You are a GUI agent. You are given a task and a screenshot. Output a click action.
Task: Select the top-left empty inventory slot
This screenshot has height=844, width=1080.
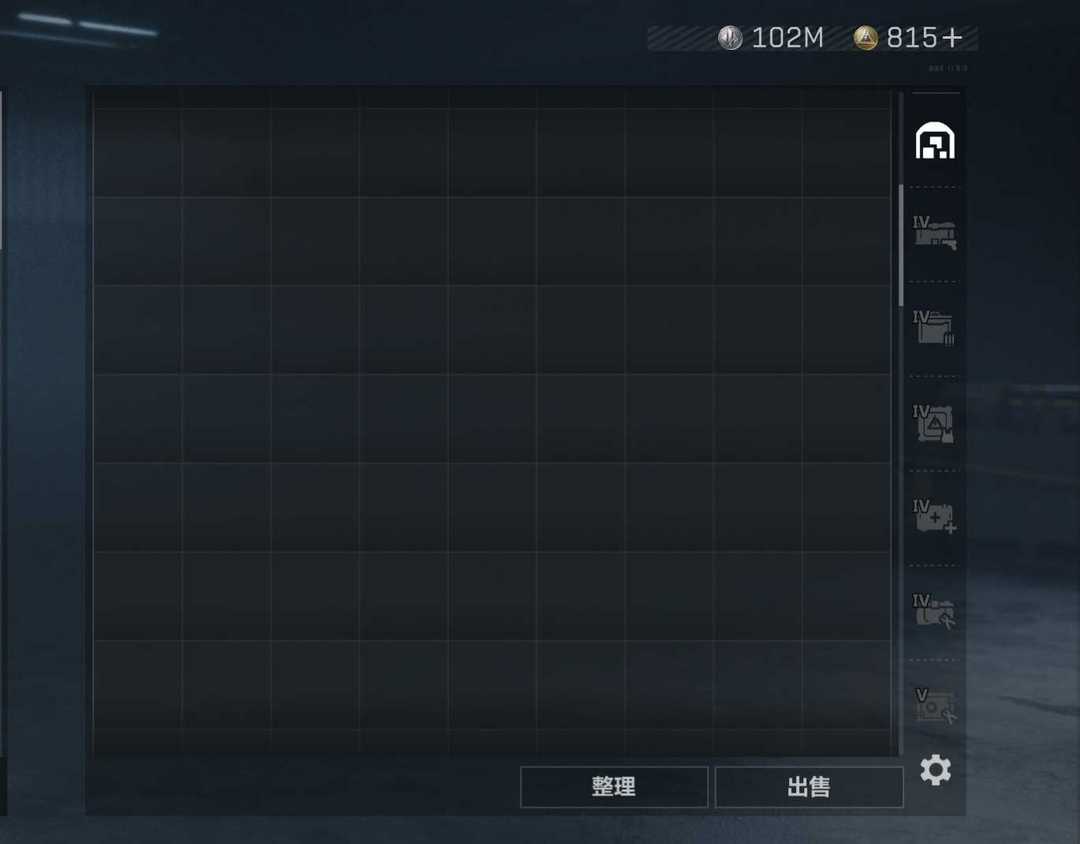[x=137, y=152]
